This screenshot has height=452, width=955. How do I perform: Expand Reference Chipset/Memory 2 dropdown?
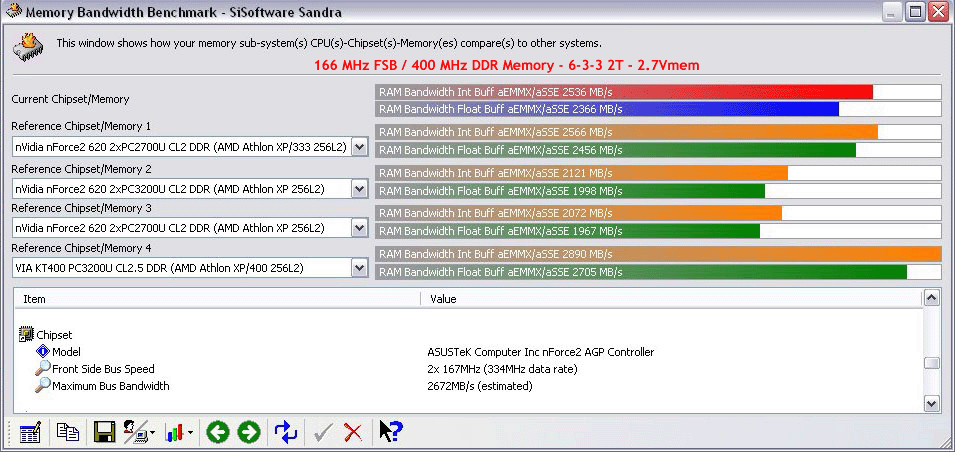click(360, 188)
